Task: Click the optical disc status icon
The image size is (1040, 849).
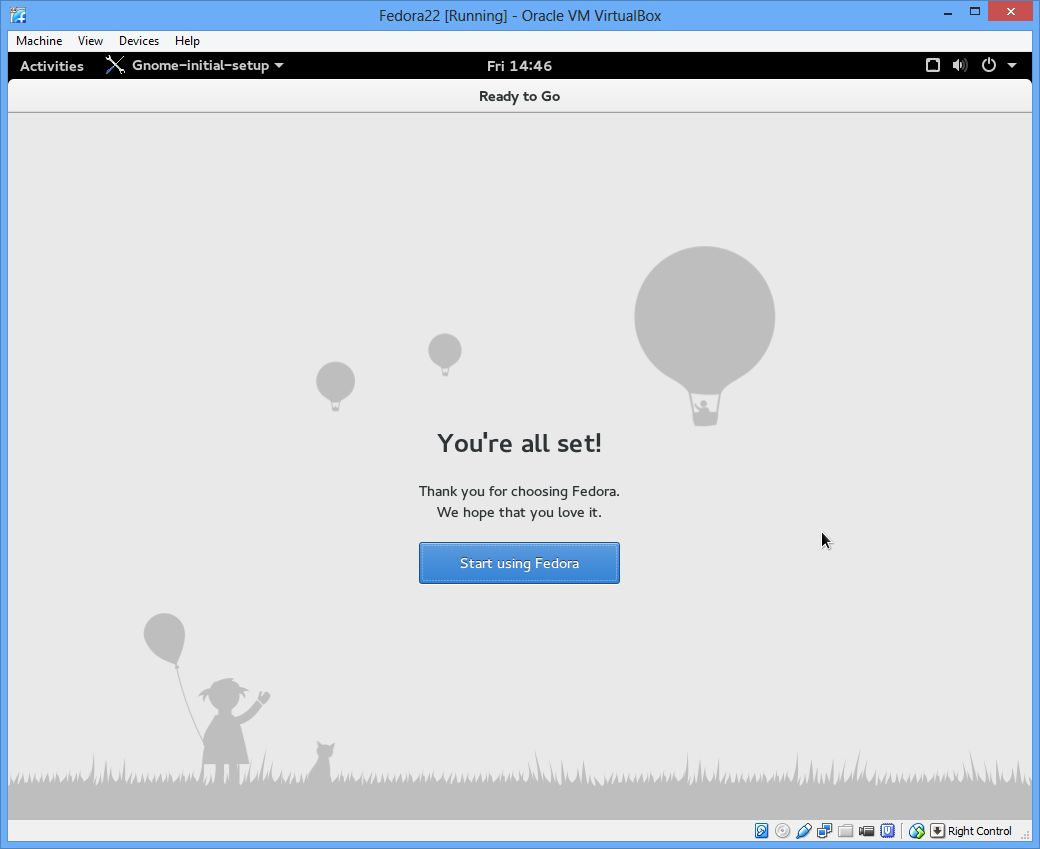Action: pos(783,830)
